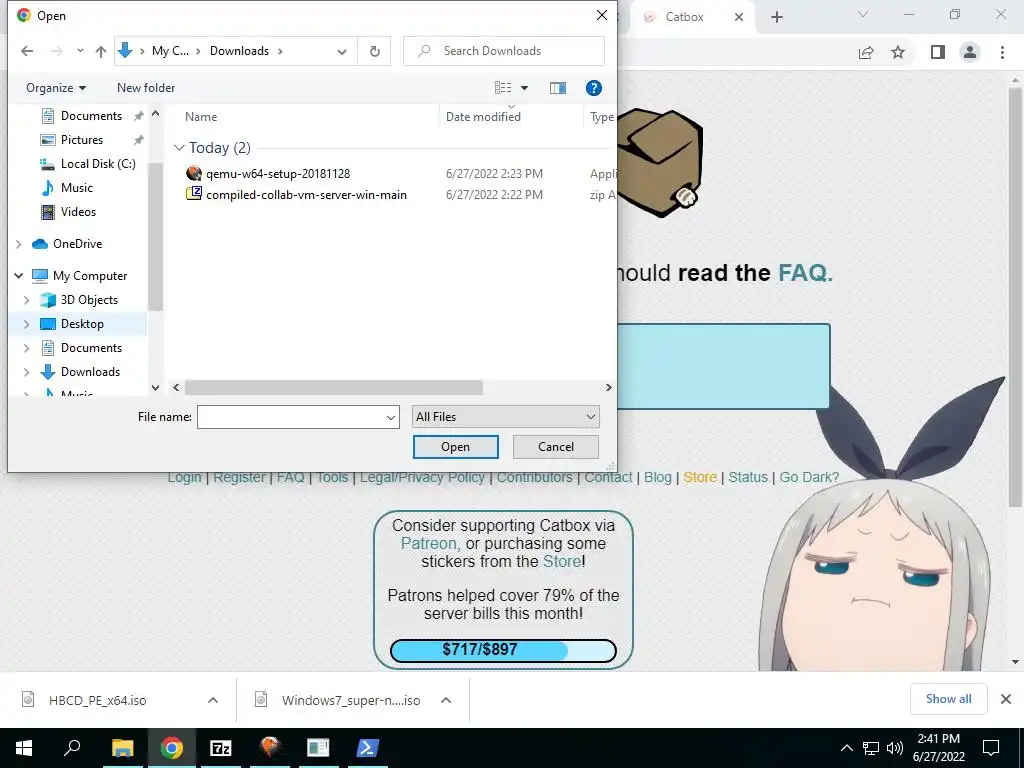Open the Blog link in Catbox footer
1024x768 pixels.
click(x=658, y=477)
